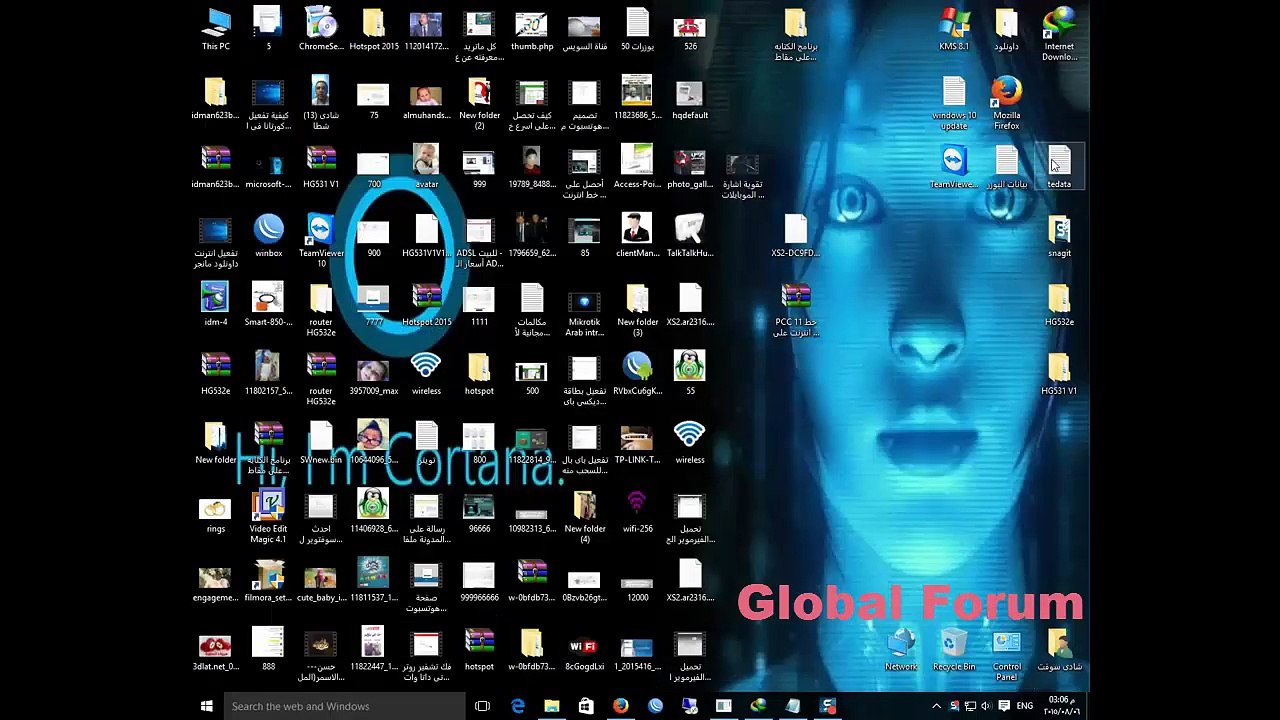Open the taskbar clock and calendar

[x=1060, y=706]
